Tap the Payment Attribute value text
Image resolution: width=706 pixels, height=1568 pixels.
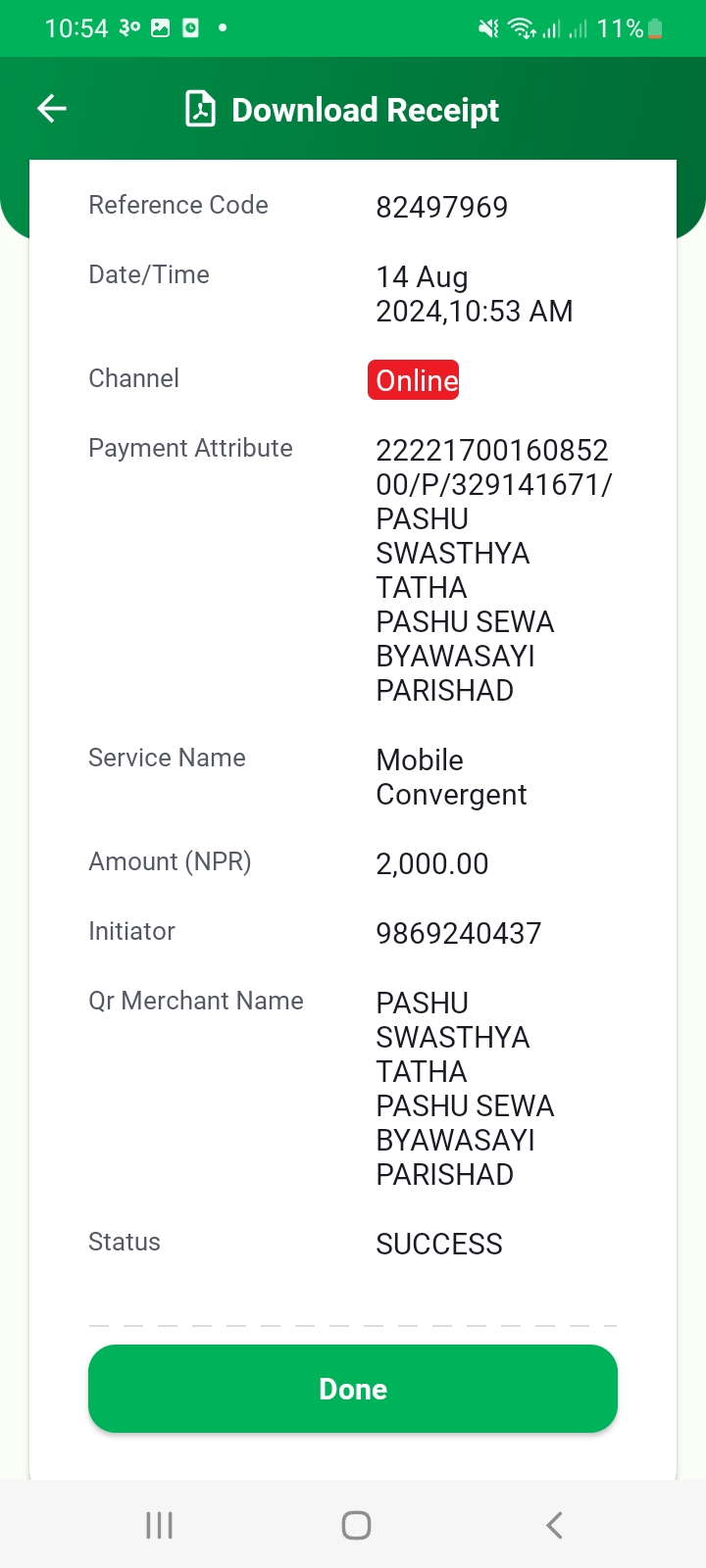tap(494, 570)
